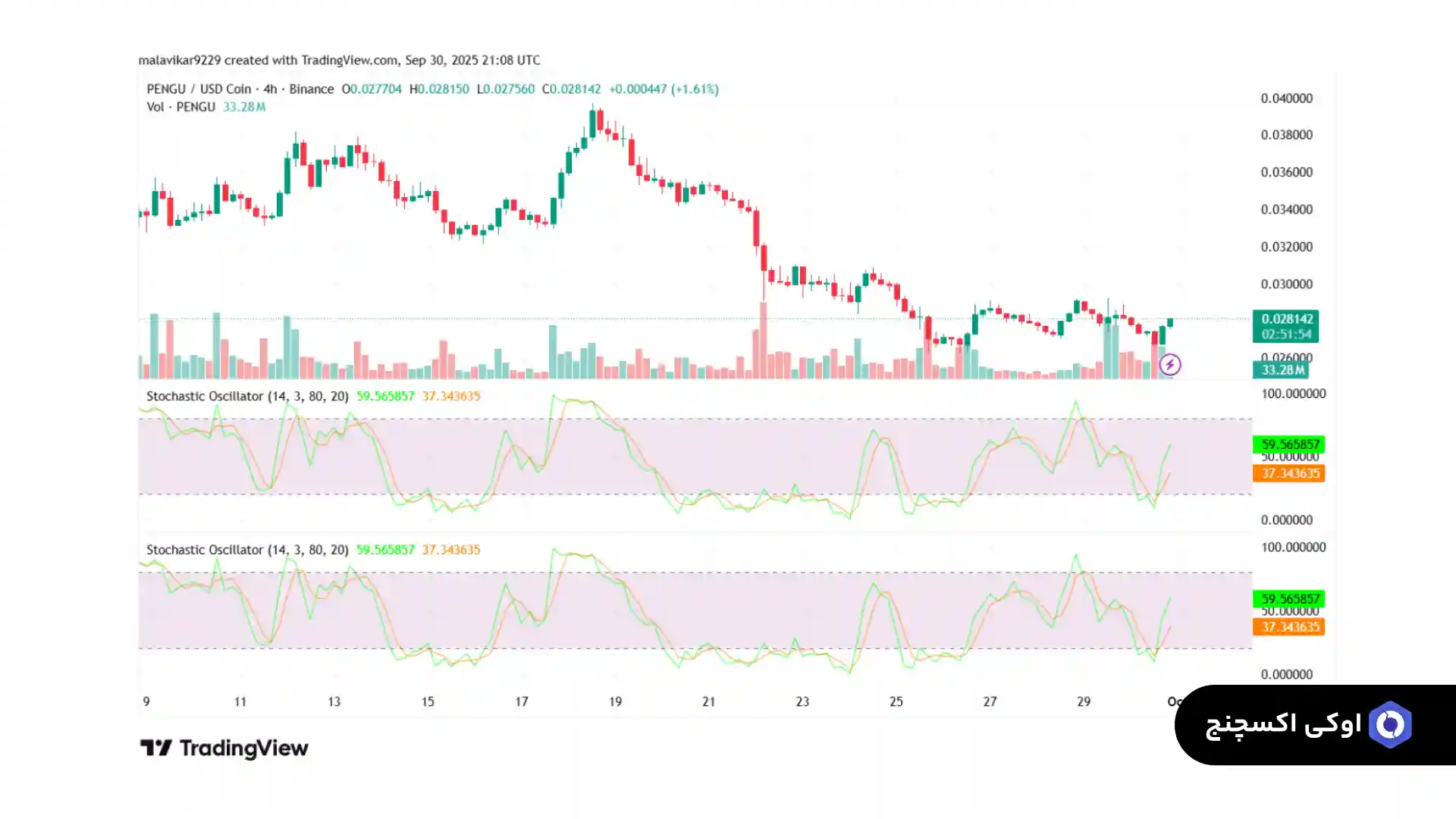Click the Vol · PENGU indicator label
This screenshot has width=1456, height=819.
point(180,107)
